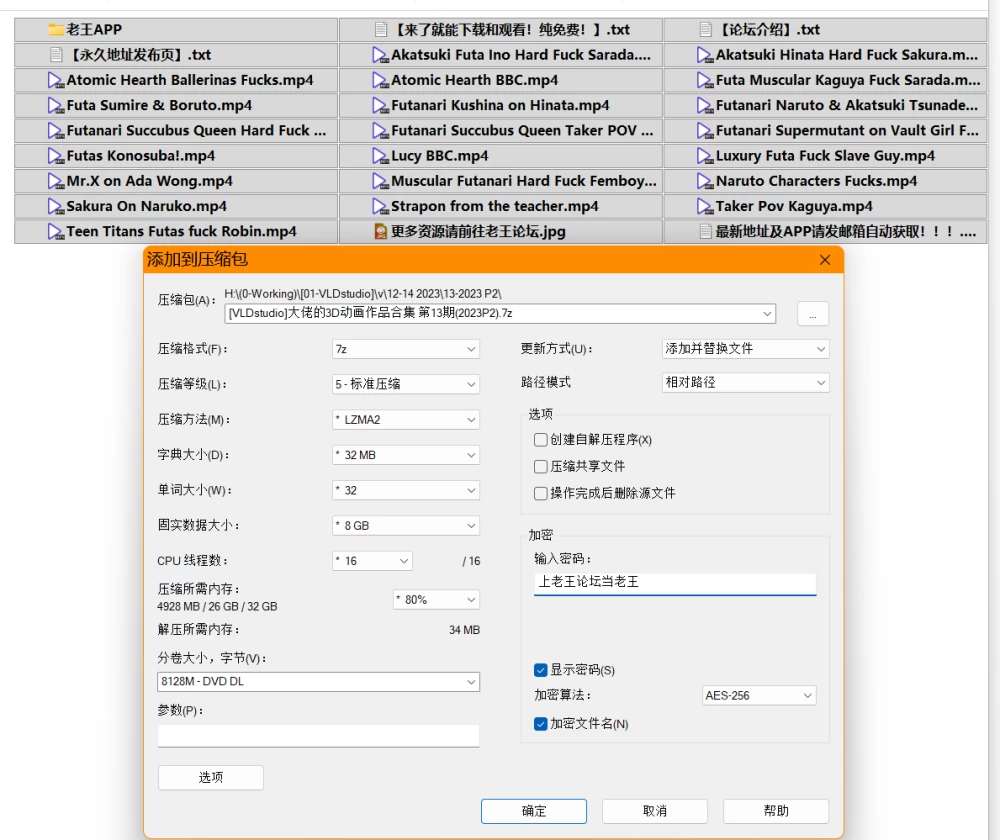This screenshot has height=840, width=1000.
Task: Open the CPU 线程数 16 dropdown
Action: point(372,561)
